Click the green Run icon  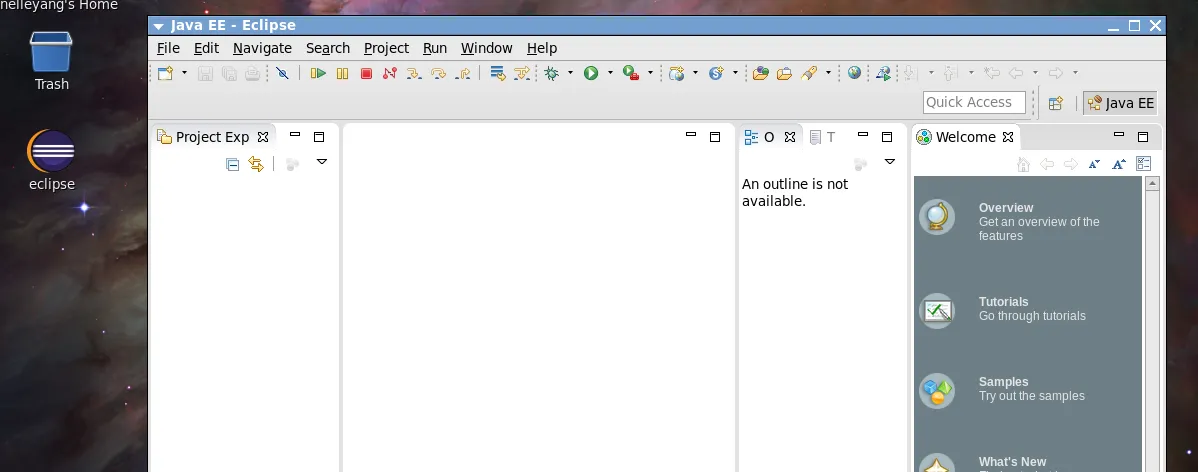591,73
